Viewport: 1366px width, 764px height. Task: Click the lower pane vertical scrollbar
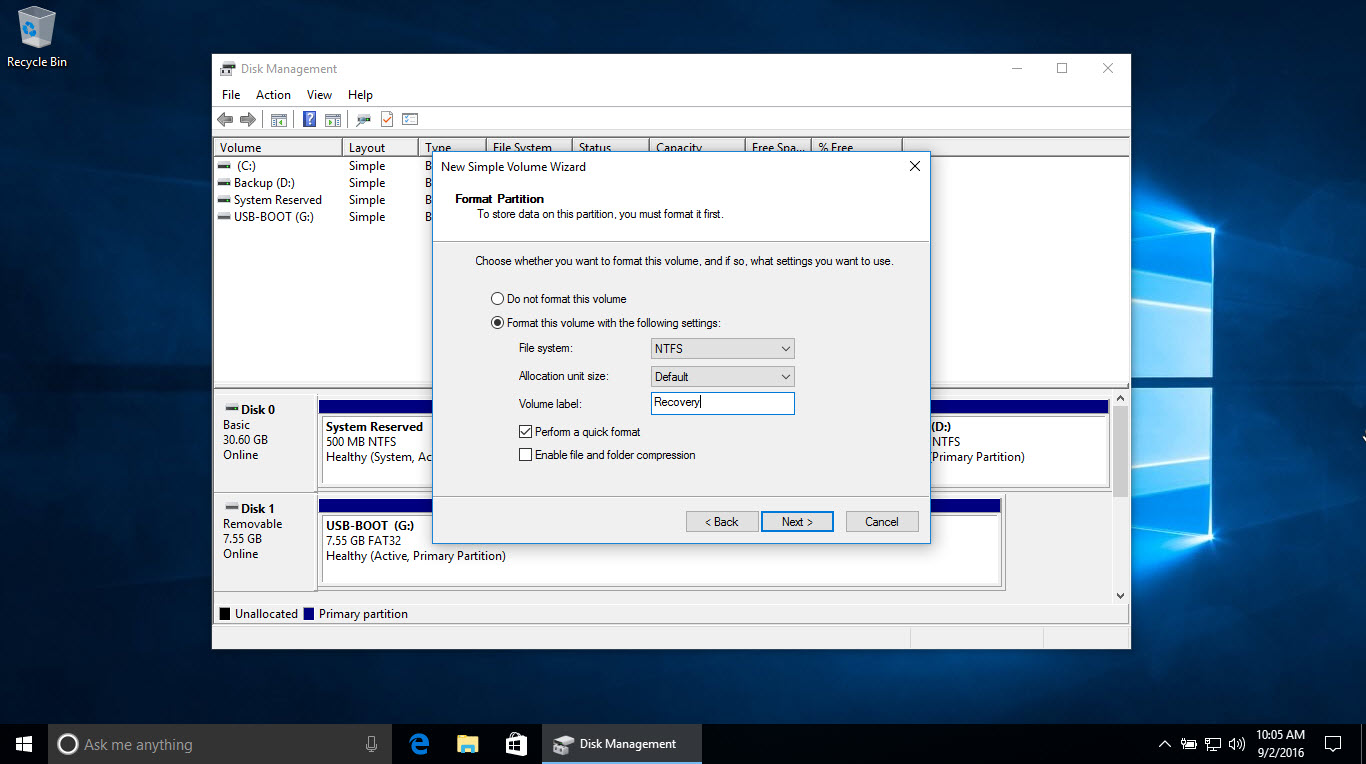coord(1121,450)
